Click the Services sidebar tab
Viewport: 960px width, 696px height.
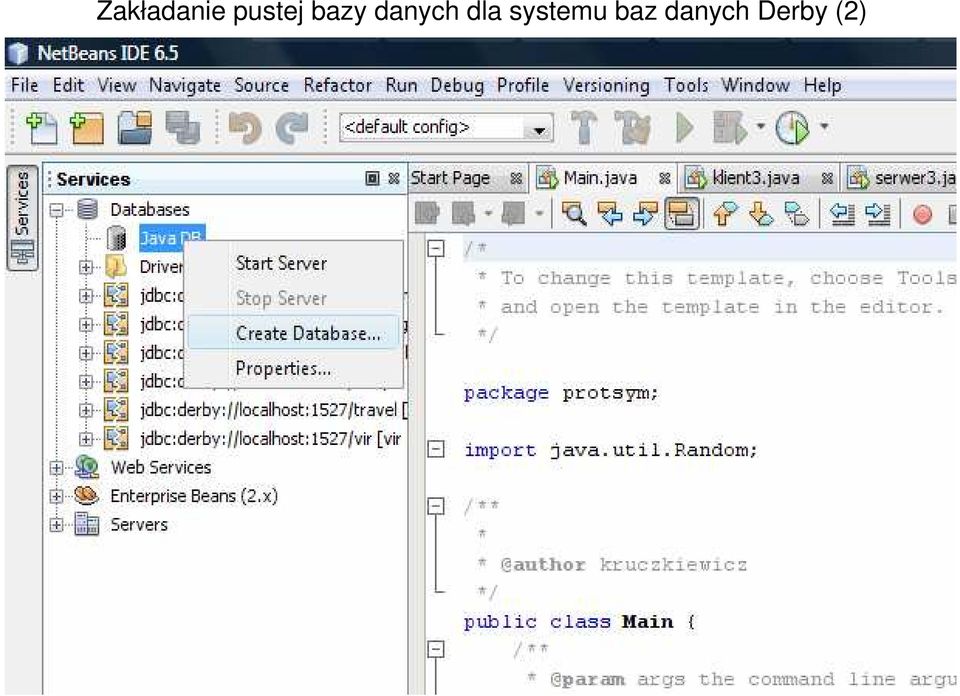pos(23,218)
